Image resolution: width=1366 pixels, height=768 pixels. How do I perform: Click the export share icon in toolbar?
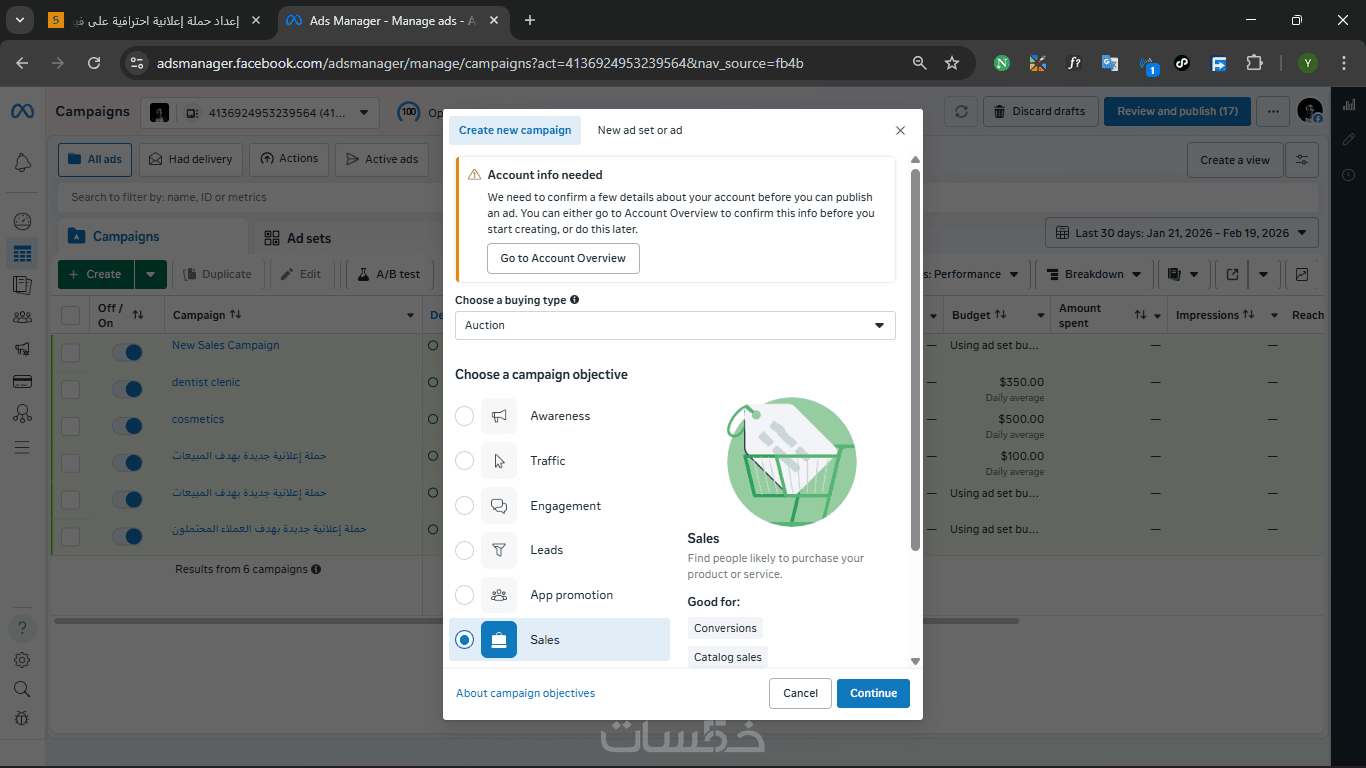tap(1232, 274)
